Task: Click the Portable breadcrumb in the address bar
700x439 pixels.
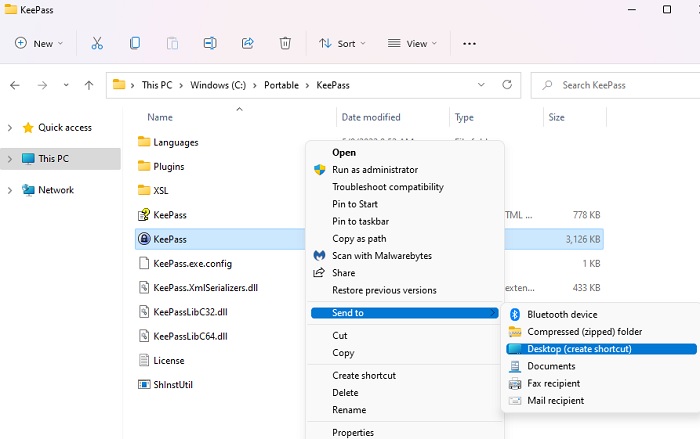Action: [x=281, y=85]
